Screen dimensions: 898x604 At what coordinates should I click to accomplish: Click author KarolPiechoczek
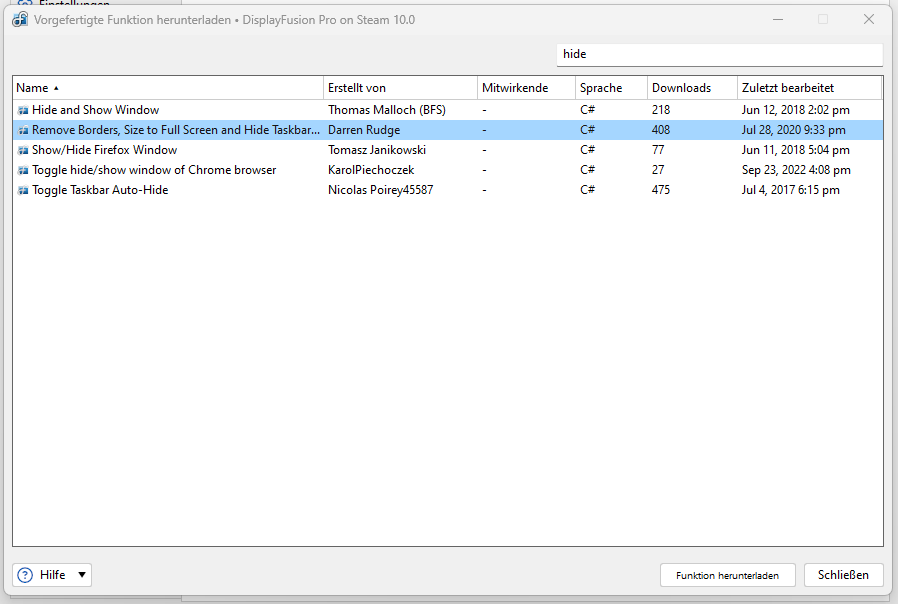[x=371, y=170]
